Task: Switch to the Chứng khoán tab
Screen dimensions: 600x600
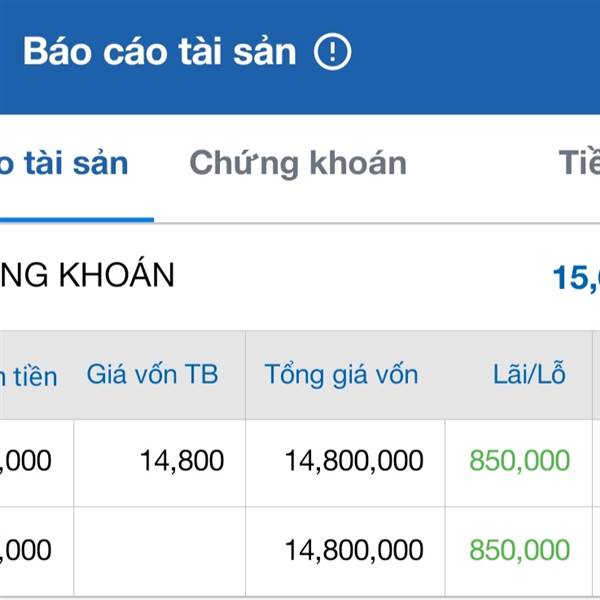Action: click(298, 163)
